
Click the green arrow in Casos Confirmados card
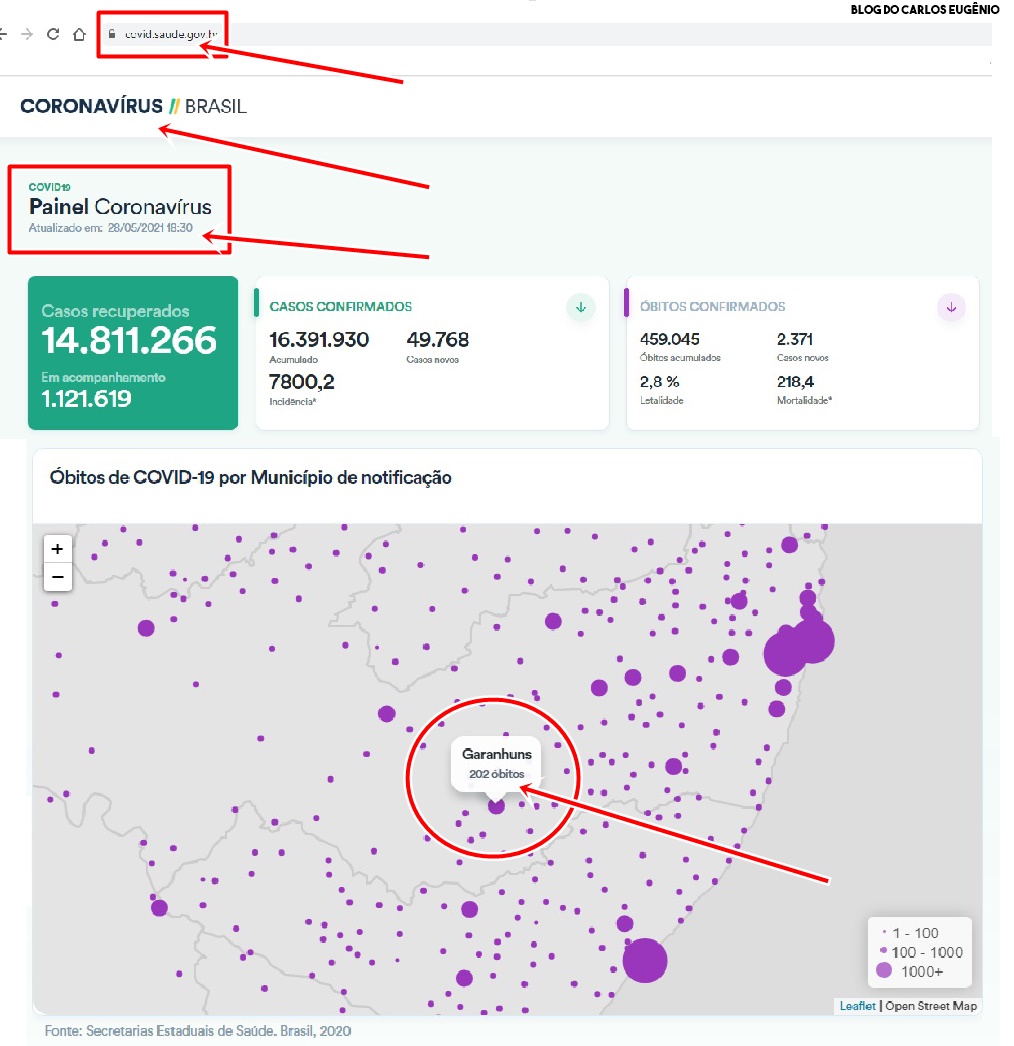tap(580, 307)
